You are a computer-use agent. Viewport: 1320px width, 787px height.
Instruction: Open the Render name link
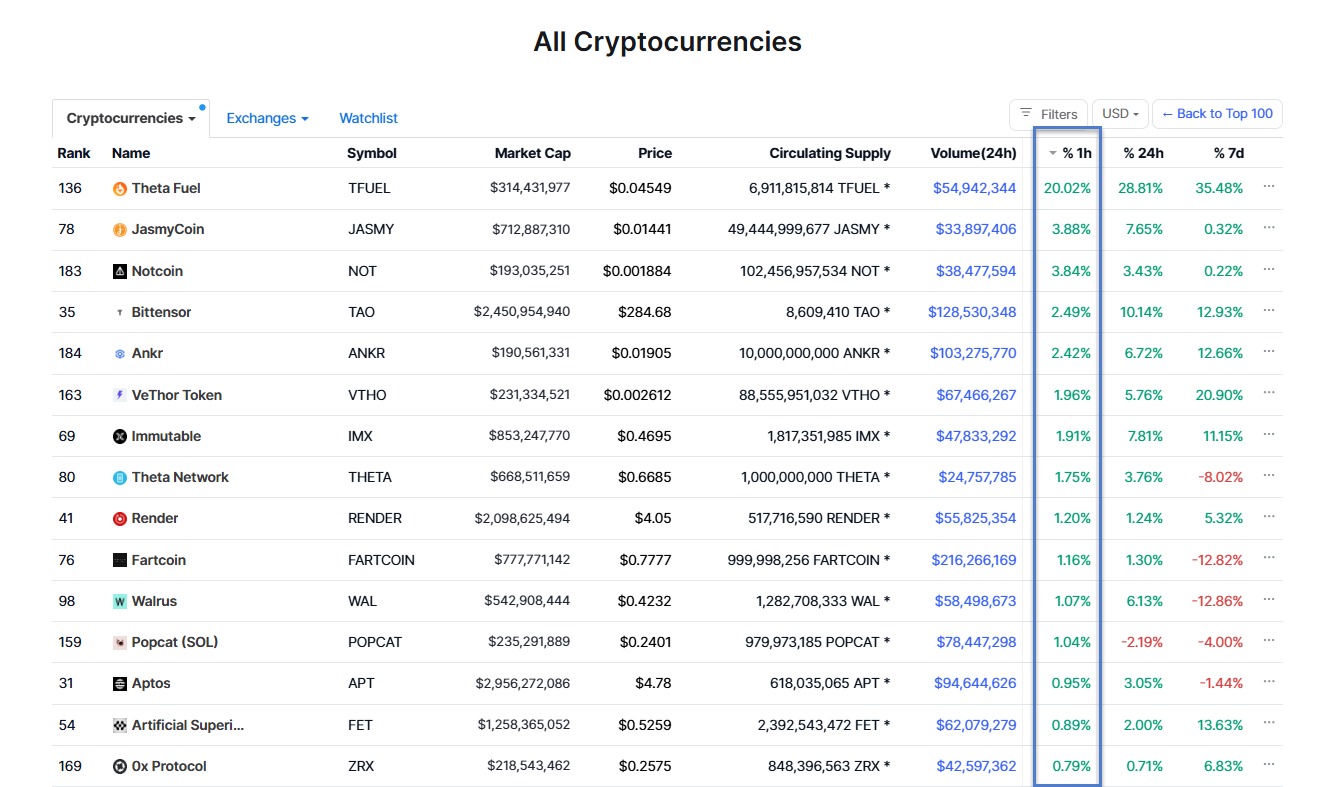click(x=155, y=518)
